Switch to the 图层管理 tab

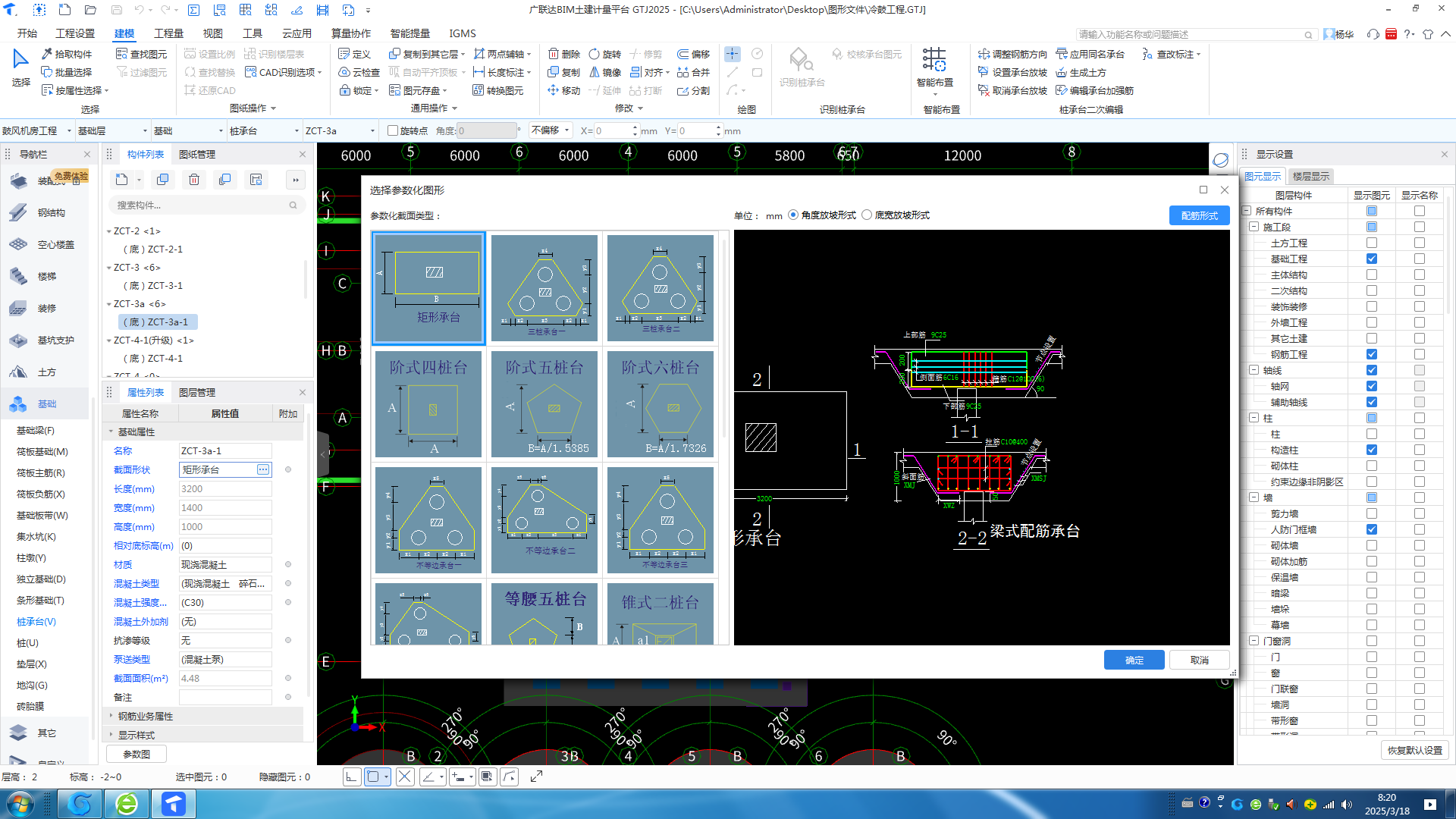tap(197, 392)
